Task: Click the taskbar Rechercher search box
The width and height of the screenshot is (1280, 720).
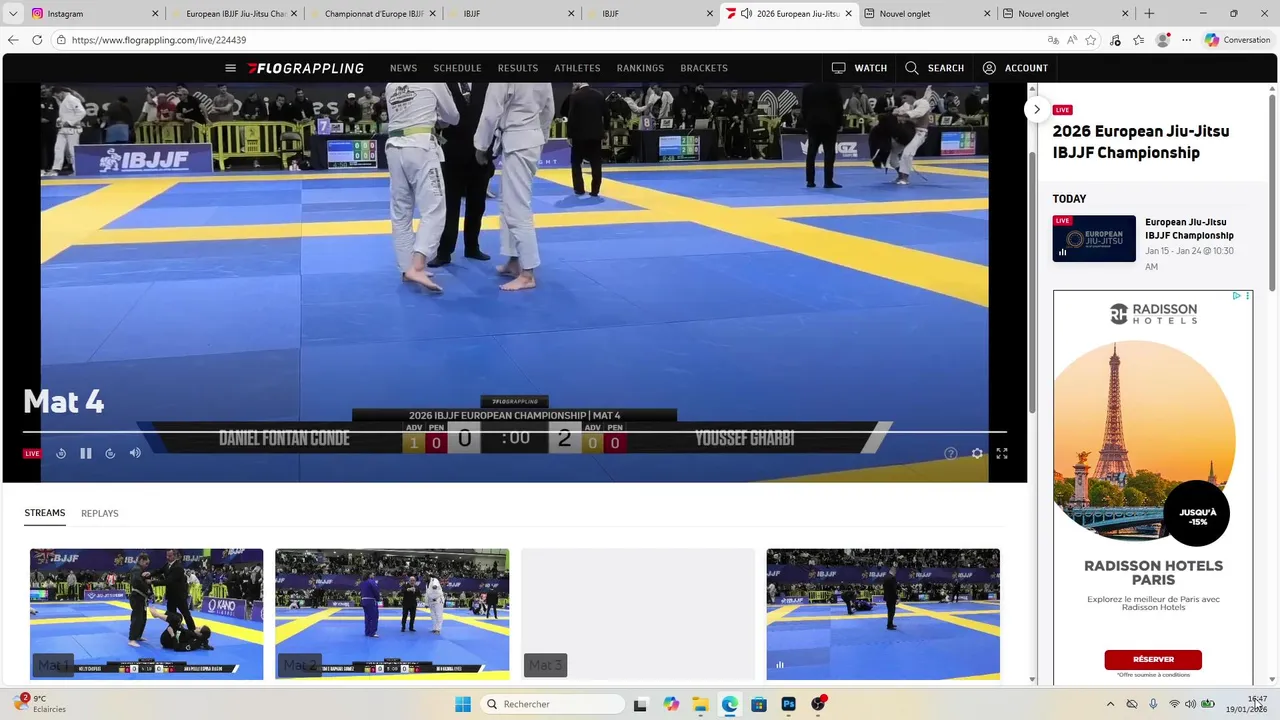Action: coord(553,704)
